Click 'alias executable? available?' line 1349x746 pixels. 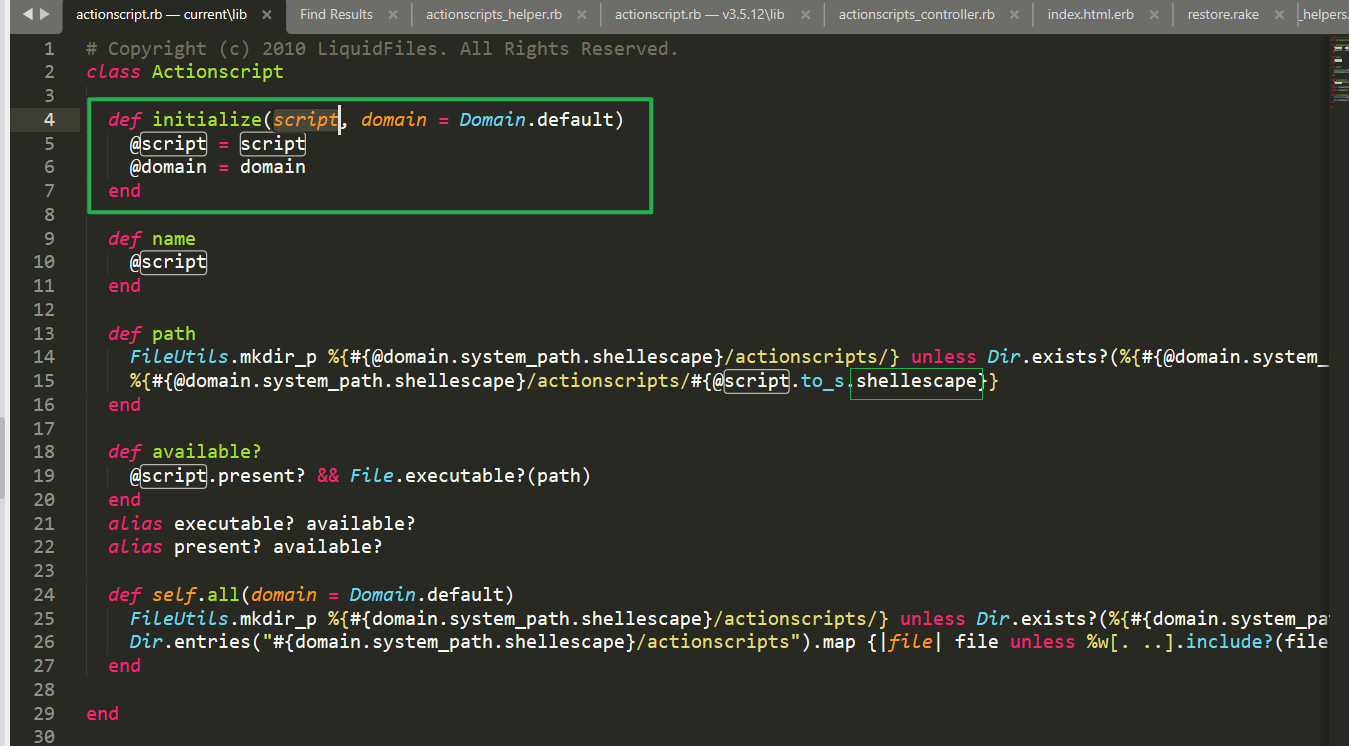pos(262,523)
